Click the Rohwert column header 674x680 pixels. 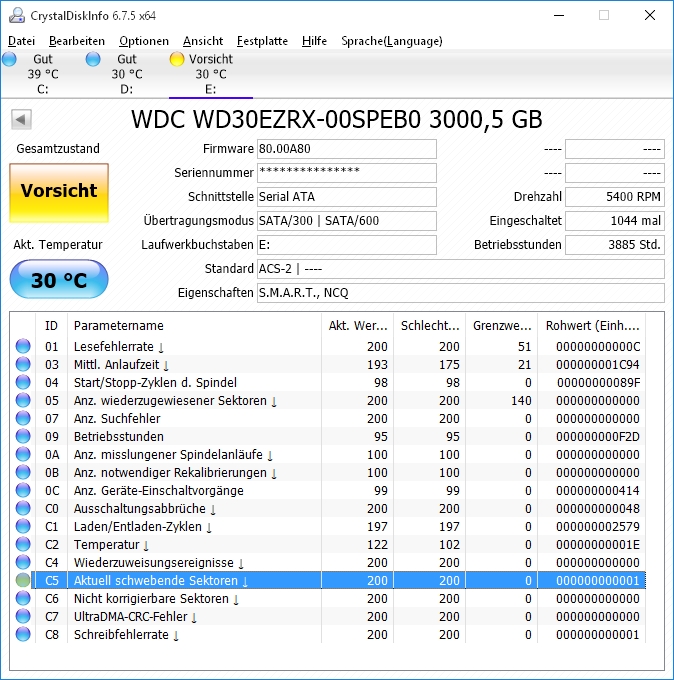[592, 326]
